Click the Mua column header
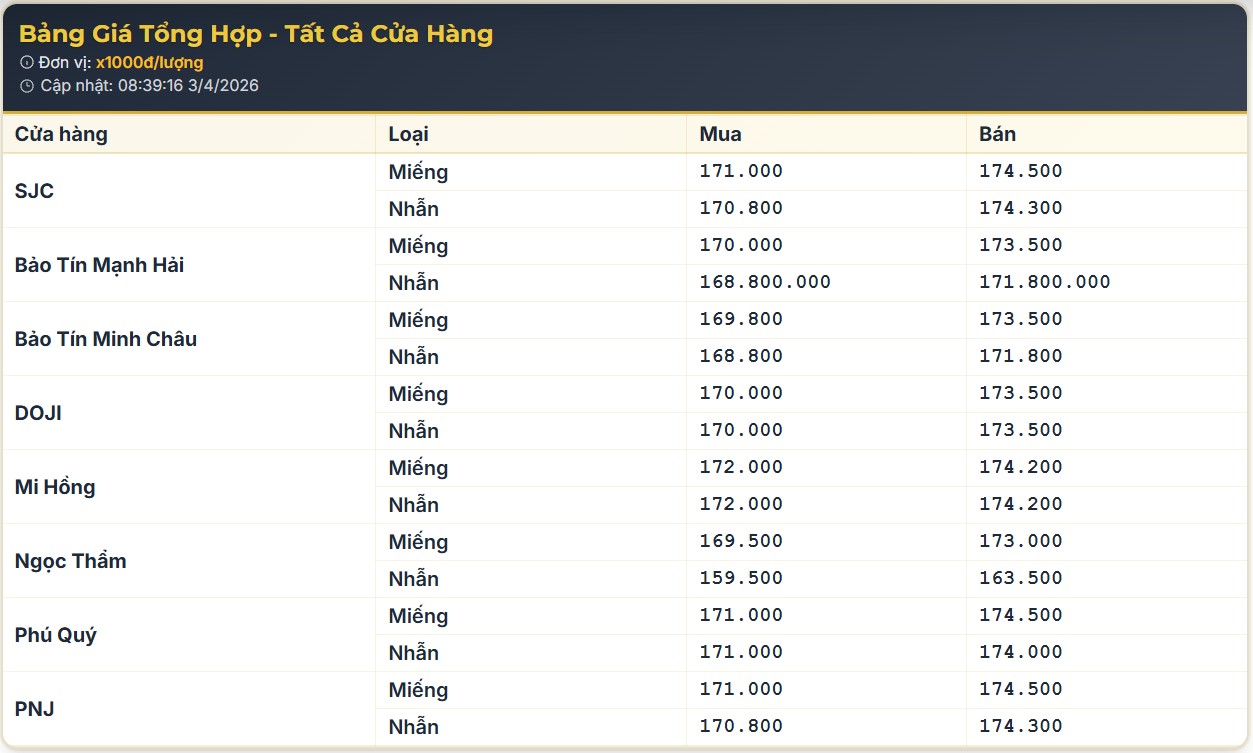Viewport: 1253px width, 753px height. tap(720, 134)
